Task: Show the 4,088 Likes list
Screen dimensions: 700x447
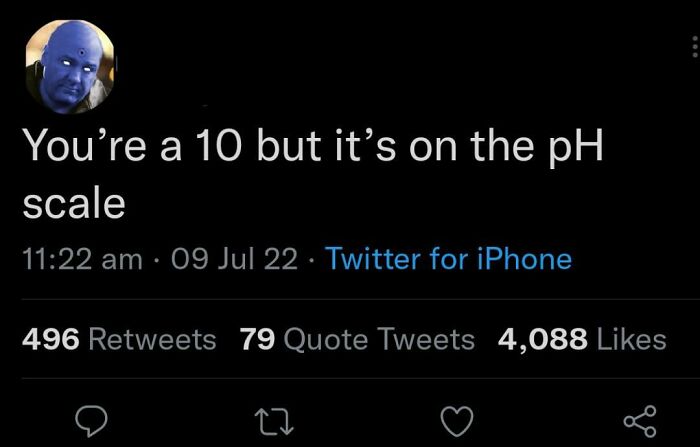Action: point(581,339)
